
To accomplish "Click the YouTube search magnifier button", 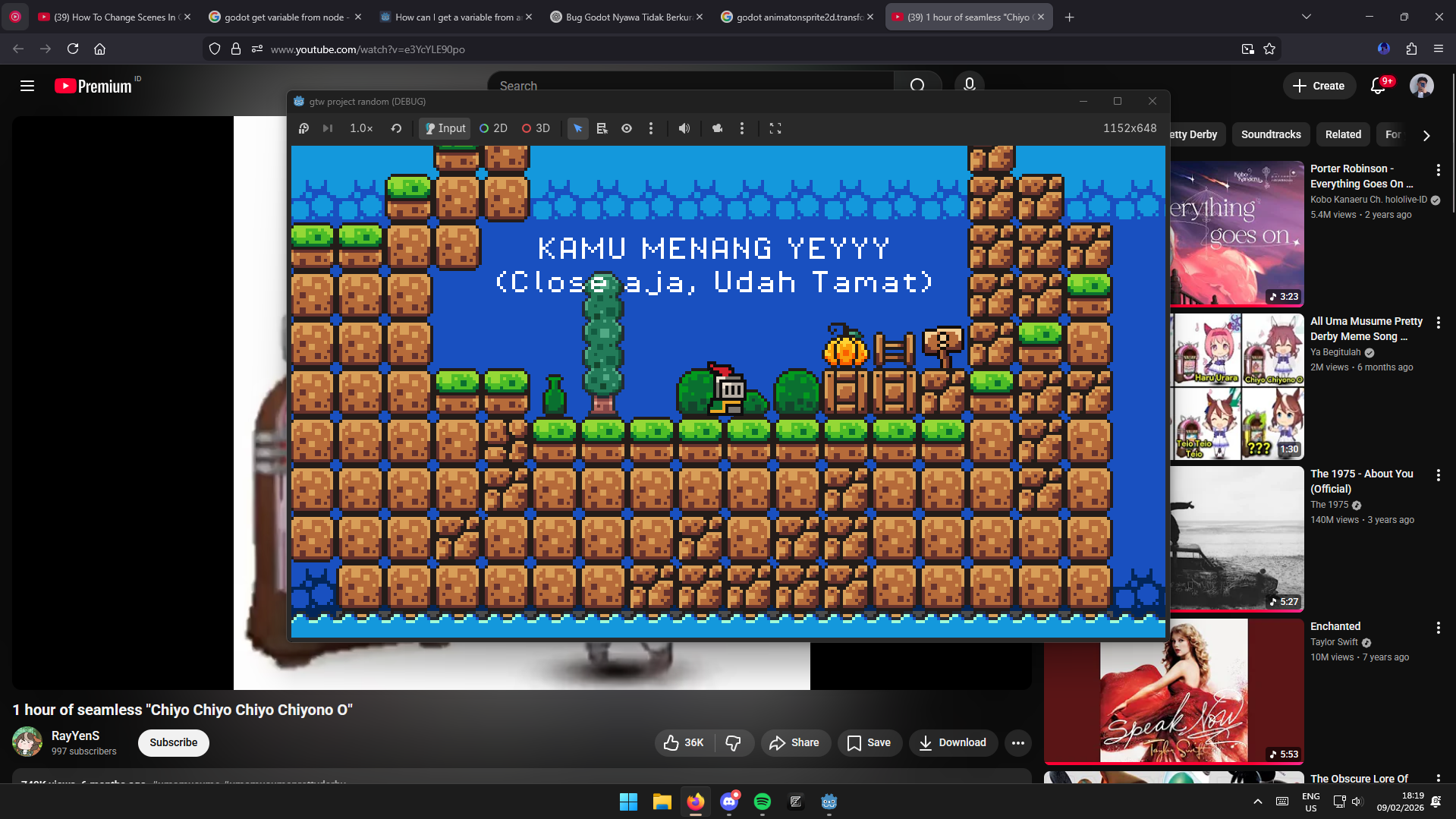I will point(918,86).
